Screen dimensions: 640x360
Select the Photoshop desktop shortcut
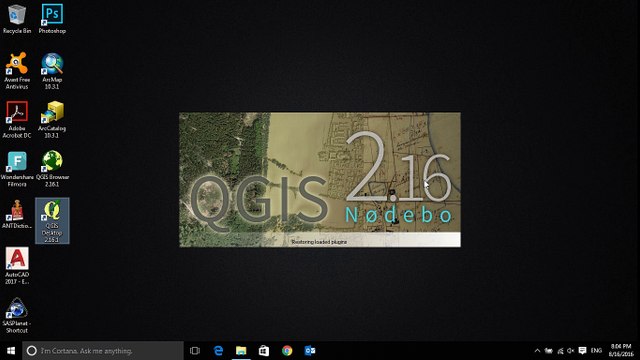click(52, 18)
